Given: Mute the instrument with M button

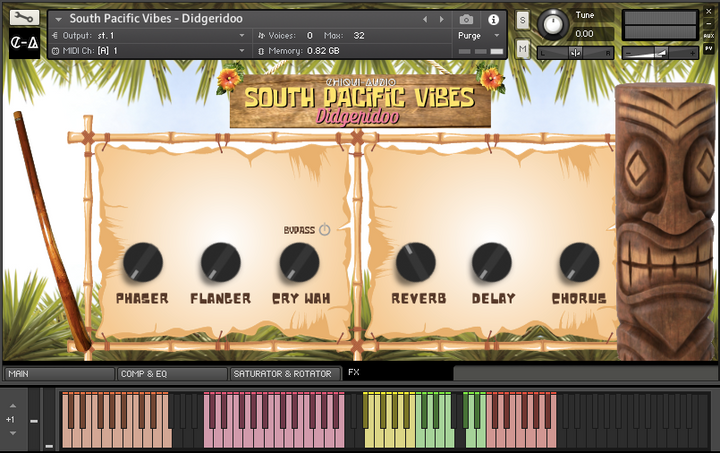Looking at the screenshot, I should click(x=522, y=49).
